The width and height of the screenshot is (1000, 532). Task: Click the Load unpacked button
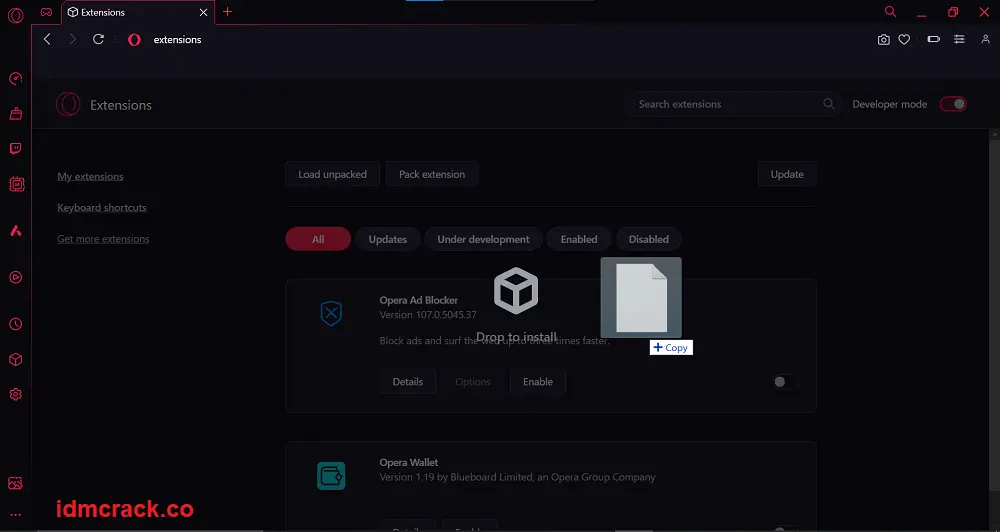click(x=332, y=174)
